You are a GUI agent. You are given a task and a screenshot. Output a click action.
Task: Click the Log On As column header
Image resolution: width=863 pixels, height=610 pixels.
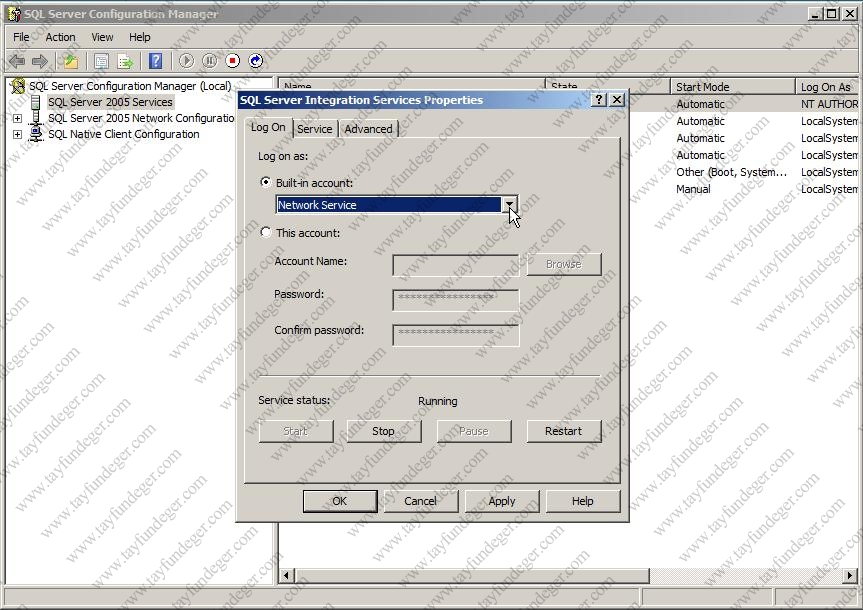[x=829, y=86]
